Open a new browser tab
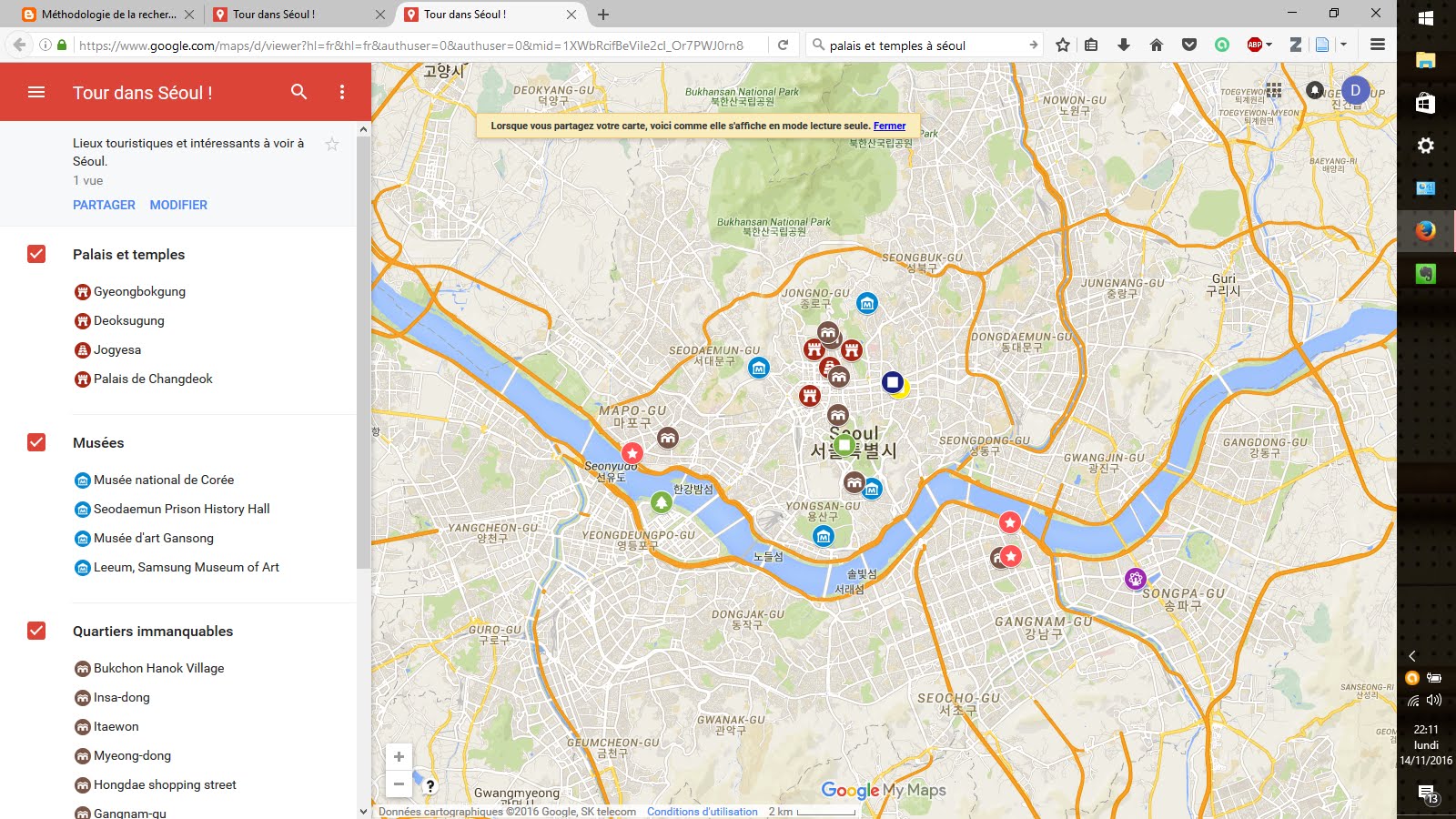This screenshot has width=1456, height=819. pyautogui.click(x=603, y=15)
